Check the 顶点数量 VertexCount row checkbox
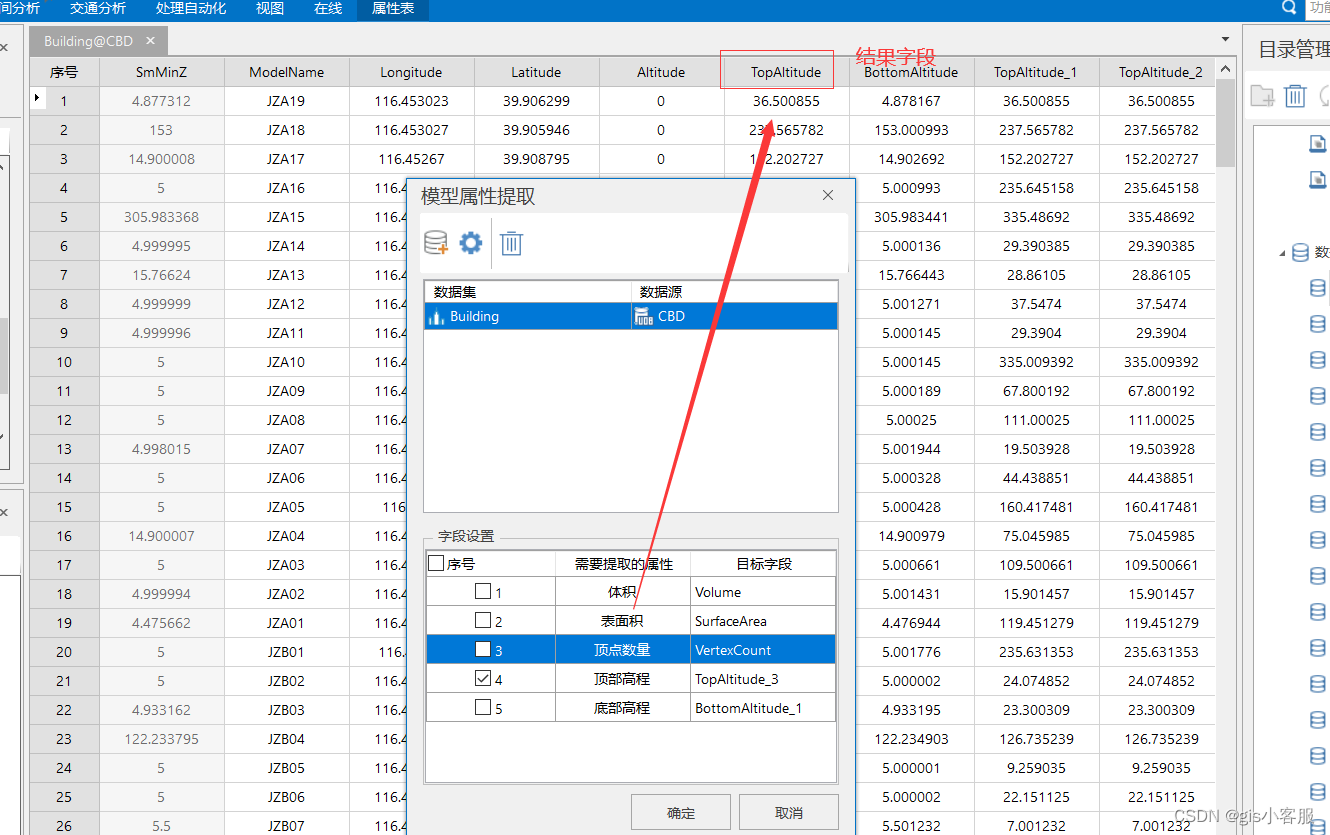The image size is (1330, 835). 483,650
